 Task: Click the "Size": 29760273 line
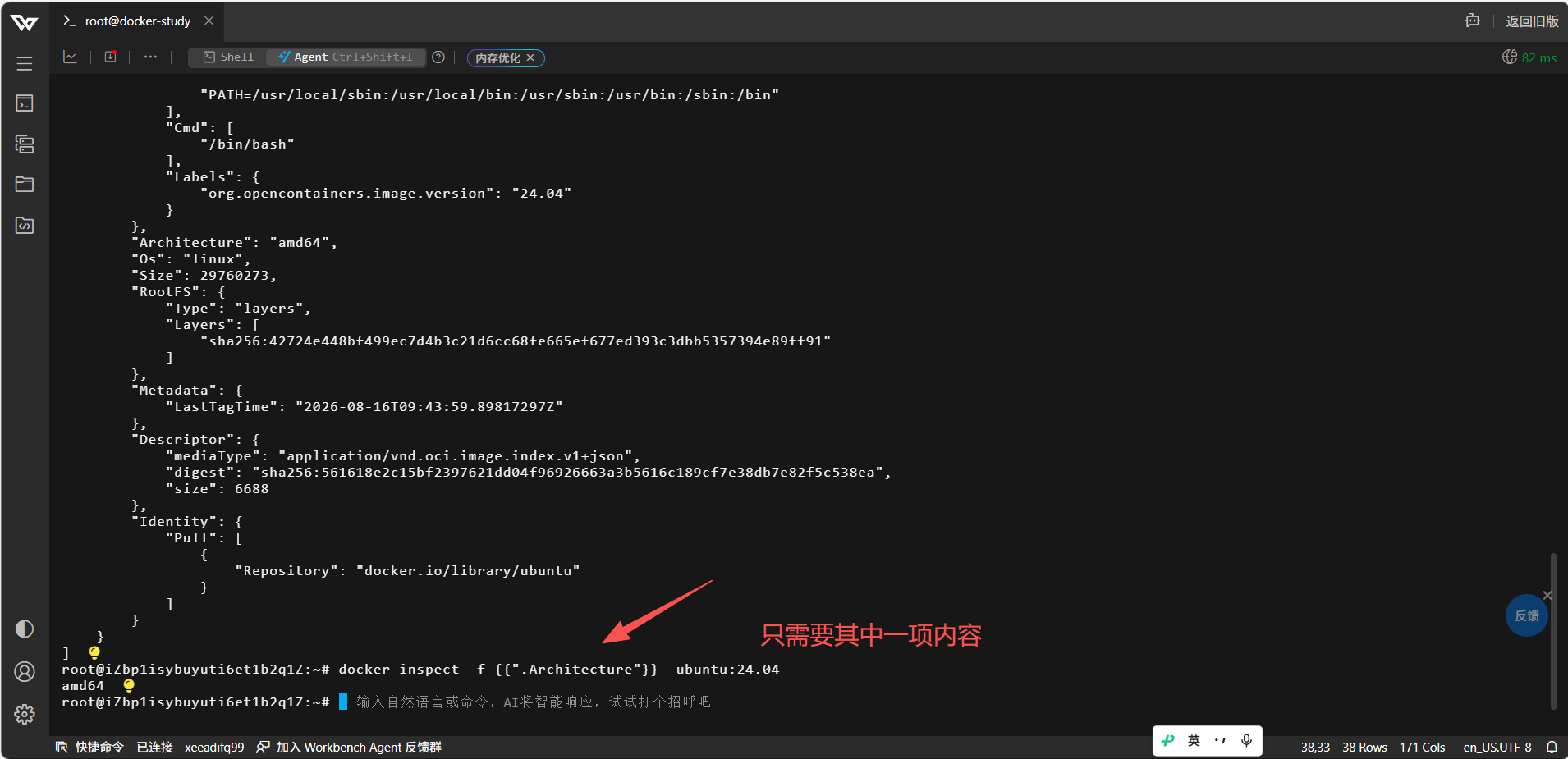click(204, 275)
